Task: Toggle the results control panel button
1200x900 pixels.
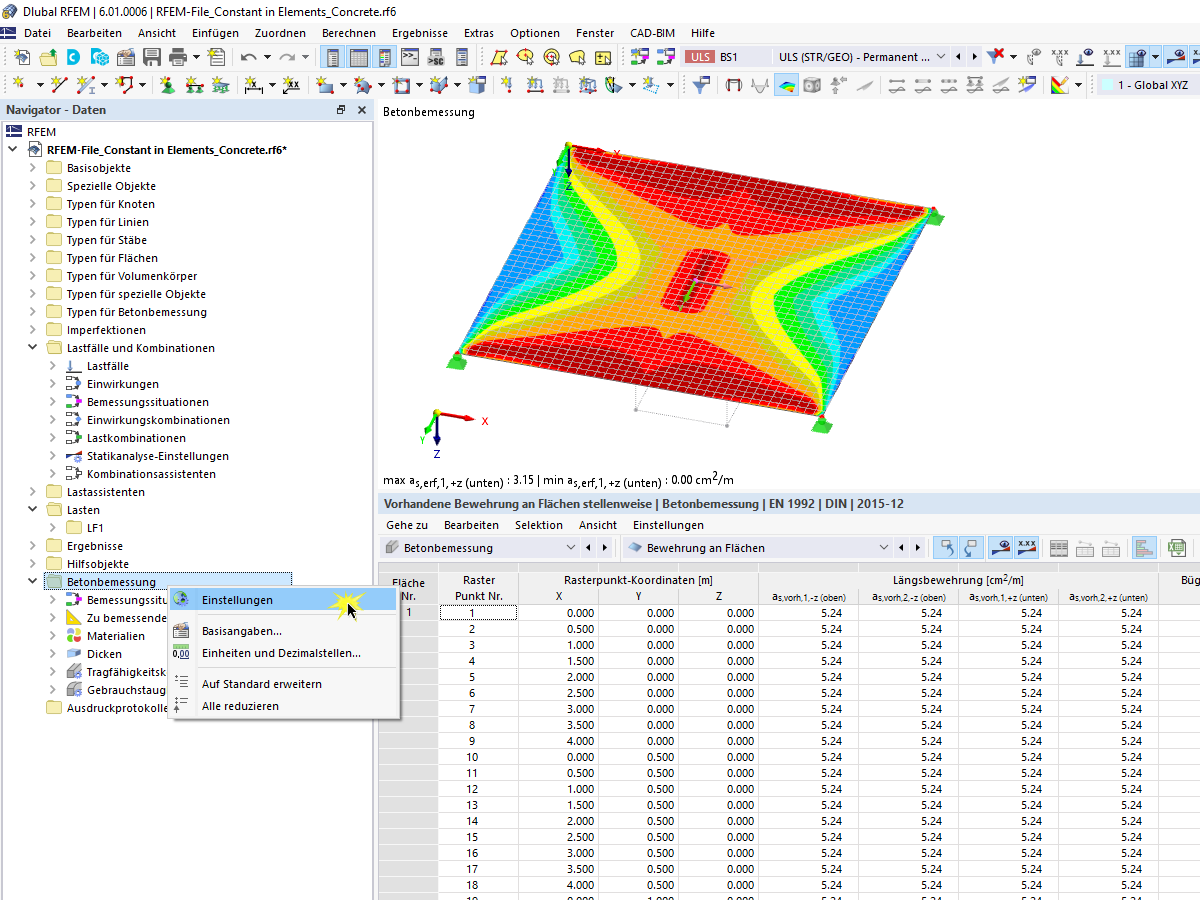Action: 384,57
